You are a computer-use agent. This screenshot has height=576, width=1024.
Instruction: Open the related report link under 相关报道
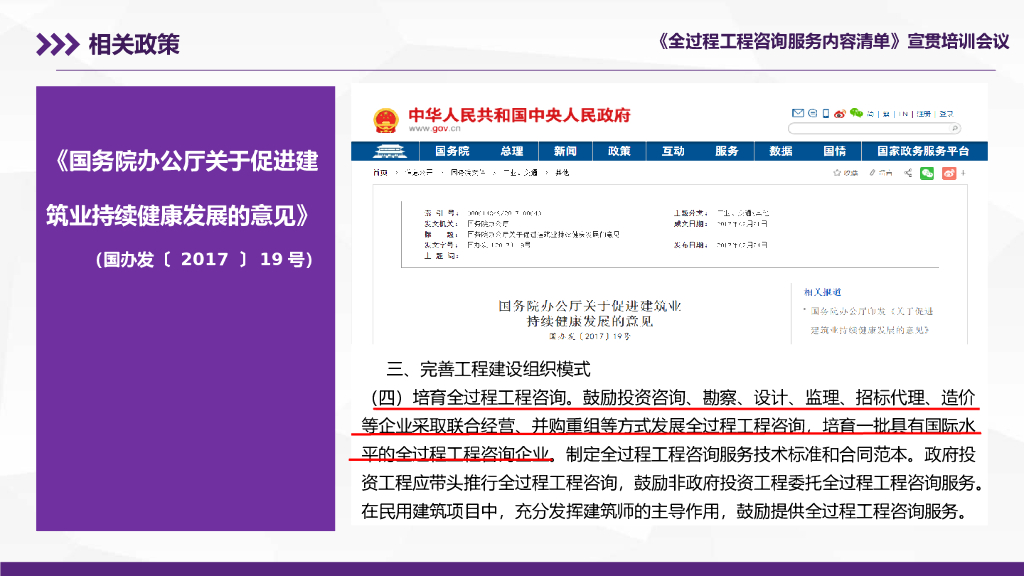[872, 319]
